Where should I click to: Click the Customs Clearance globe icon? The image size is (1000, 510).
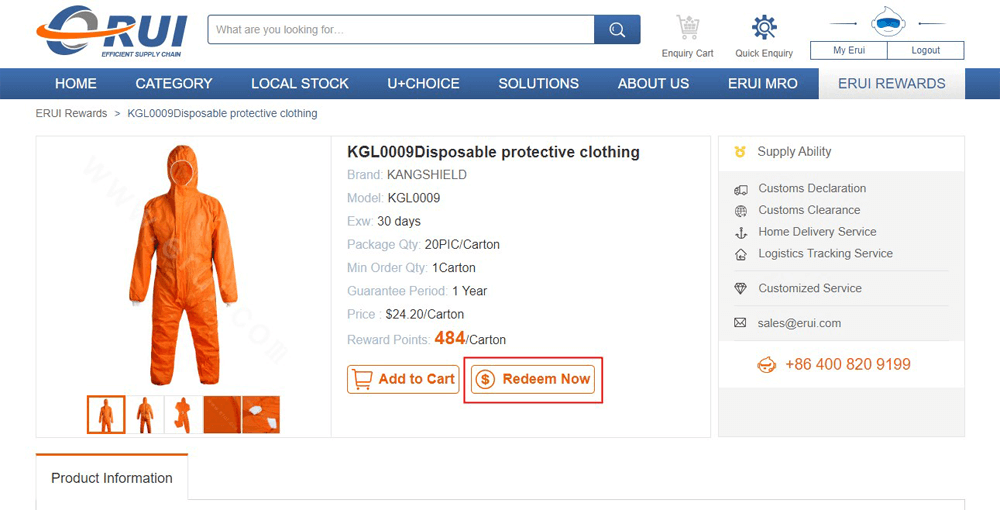point(740,211)
